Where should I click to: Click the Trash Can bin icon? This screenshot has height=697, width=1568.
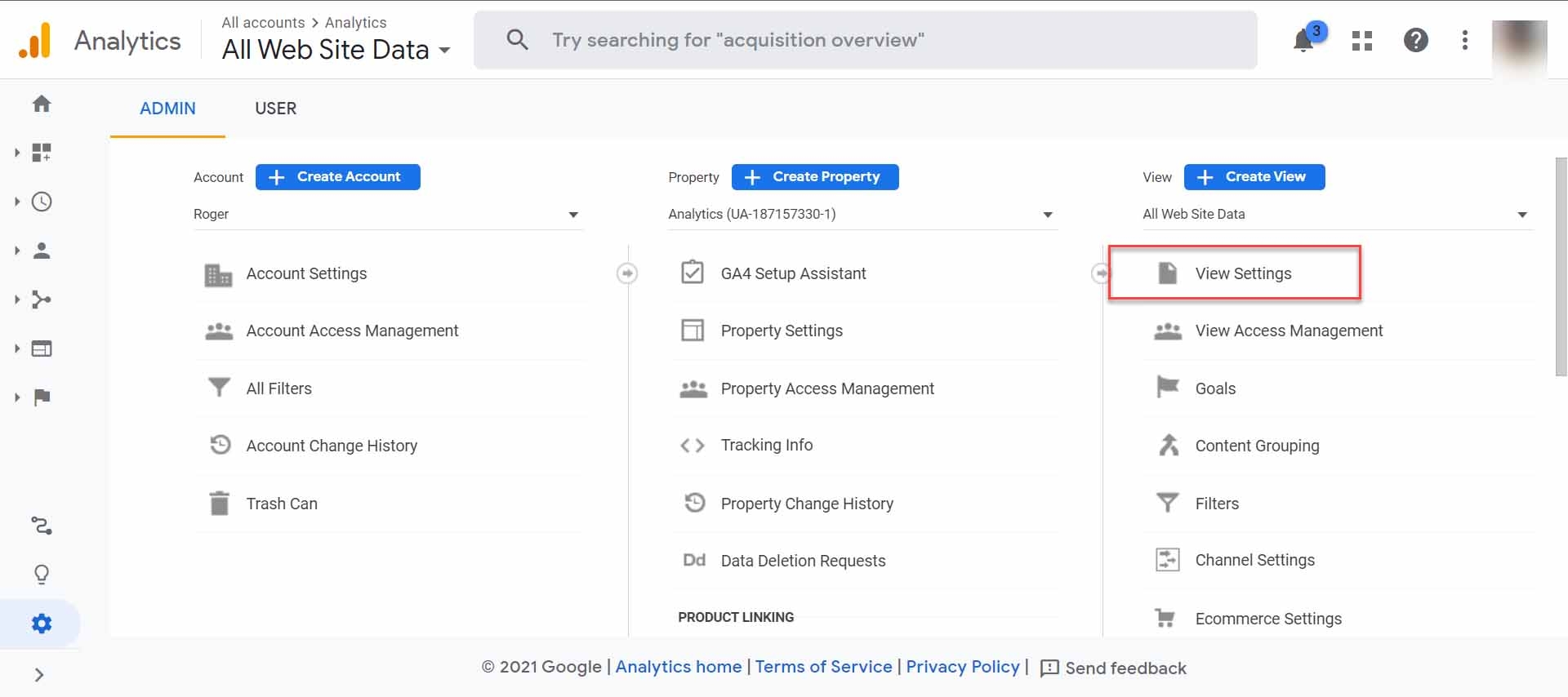[x=219, y=504]
